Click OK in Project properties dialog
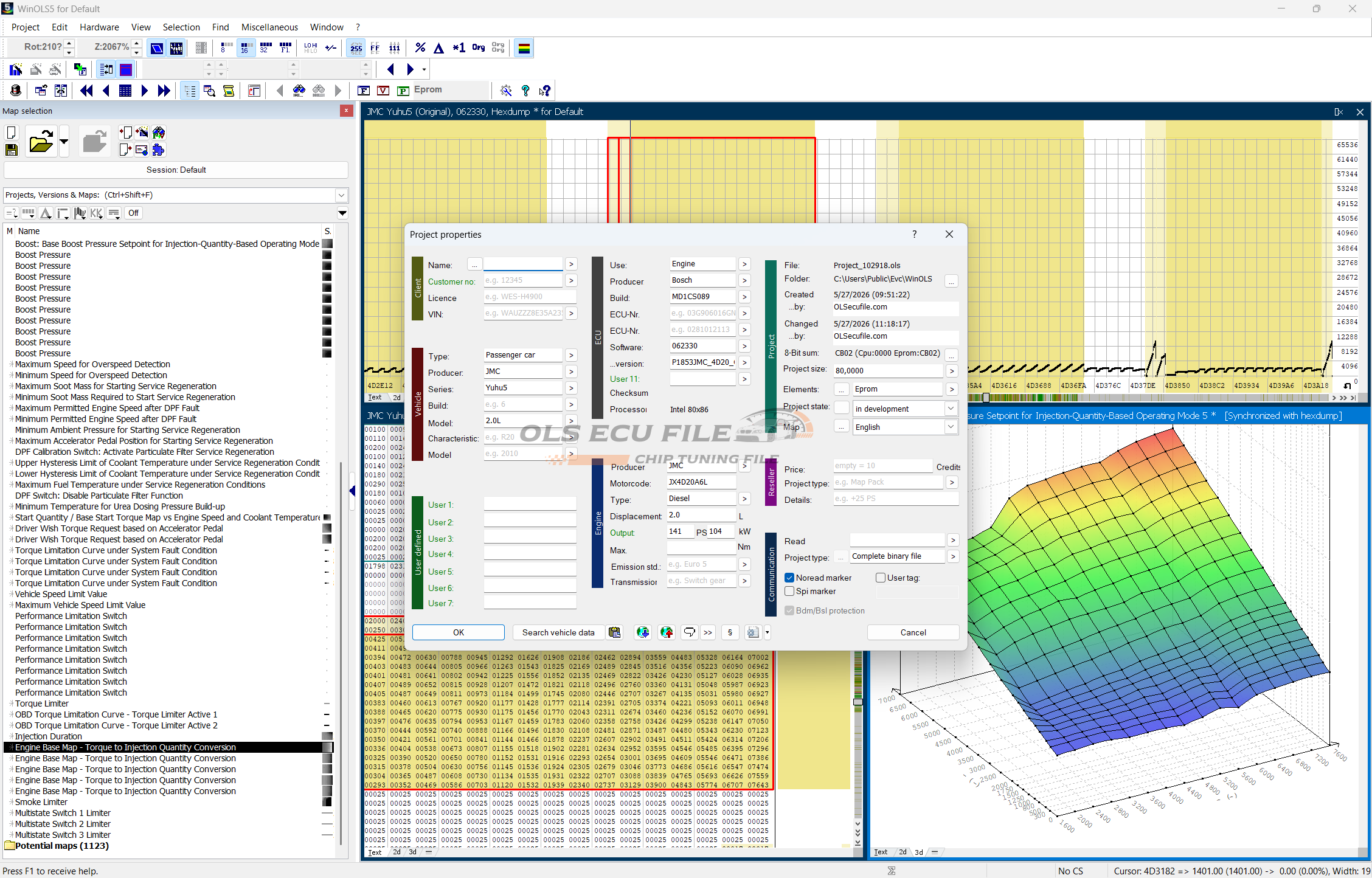The height and width of the screenshot is (878, 1372). (459, 632)
